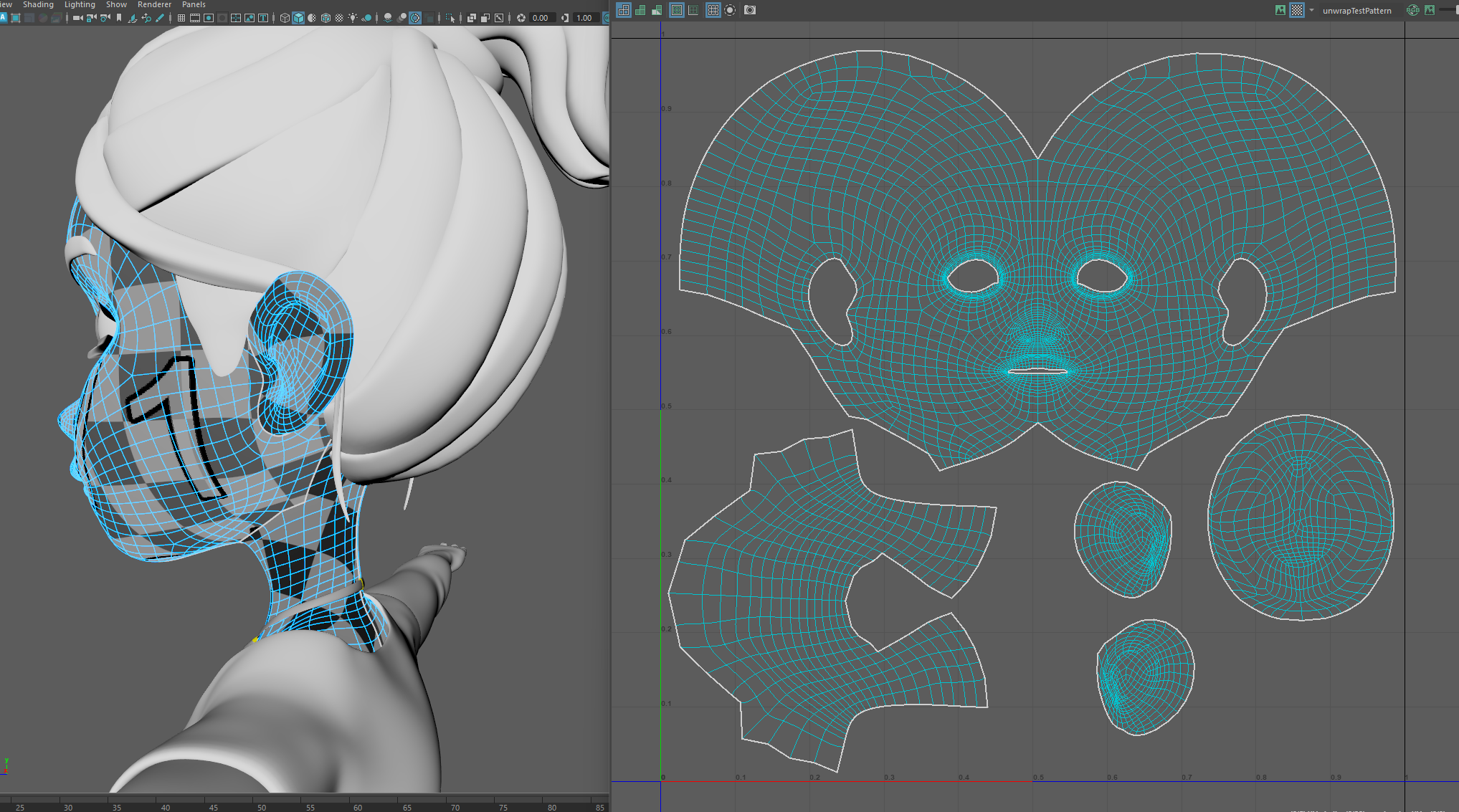Open the Shading menu

coord(38,4)
